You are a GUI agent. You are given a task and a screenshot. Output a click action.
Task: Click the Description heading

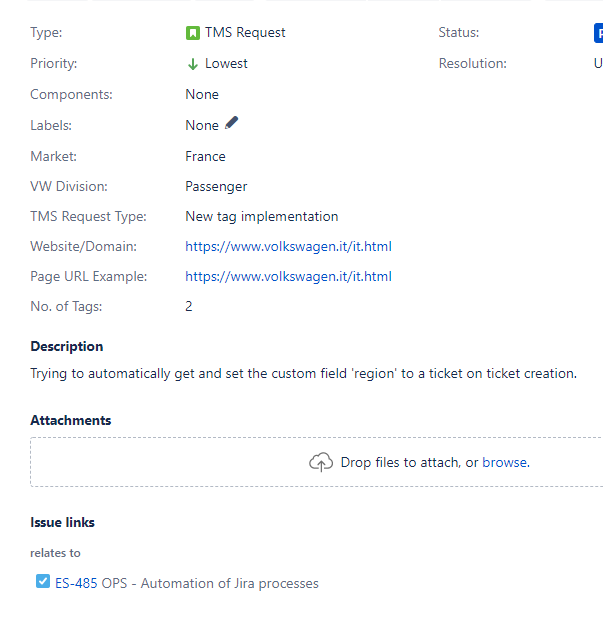point(67,347)
